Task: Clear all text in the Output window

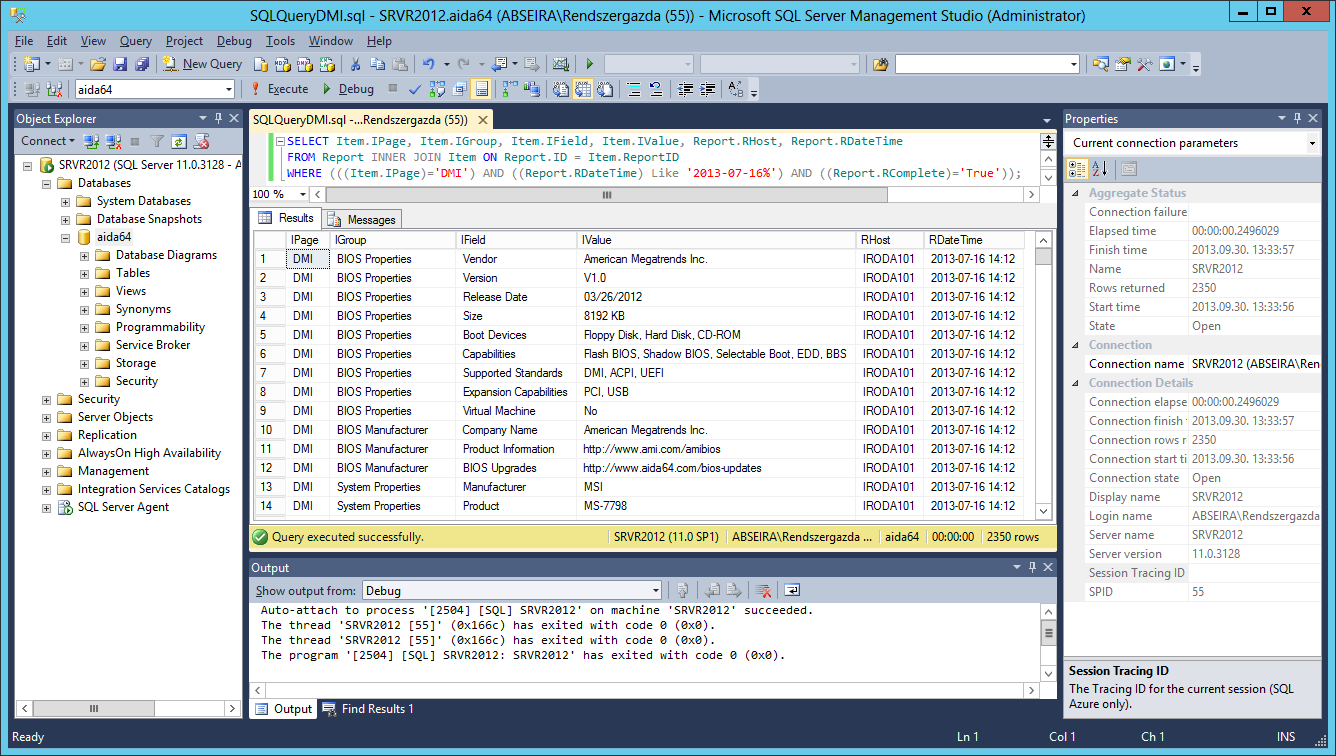Action: (x=763, y=590)
